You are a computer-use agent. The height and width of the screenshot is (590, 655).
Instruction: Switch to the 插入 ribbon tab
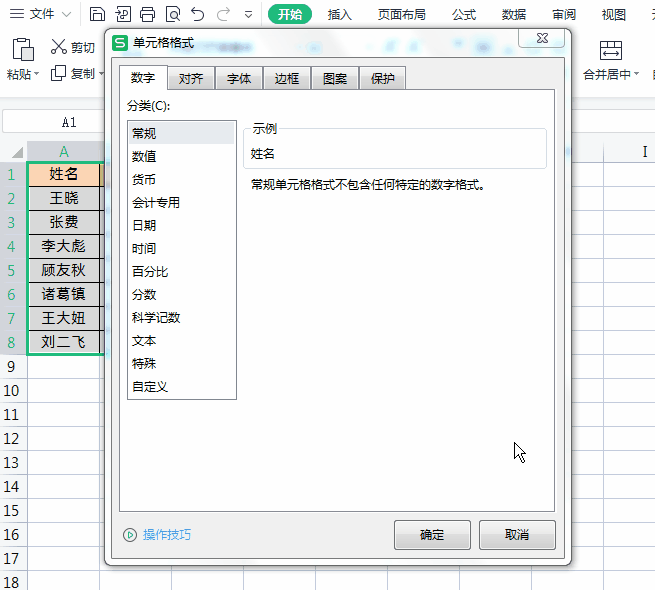(340, 15)
